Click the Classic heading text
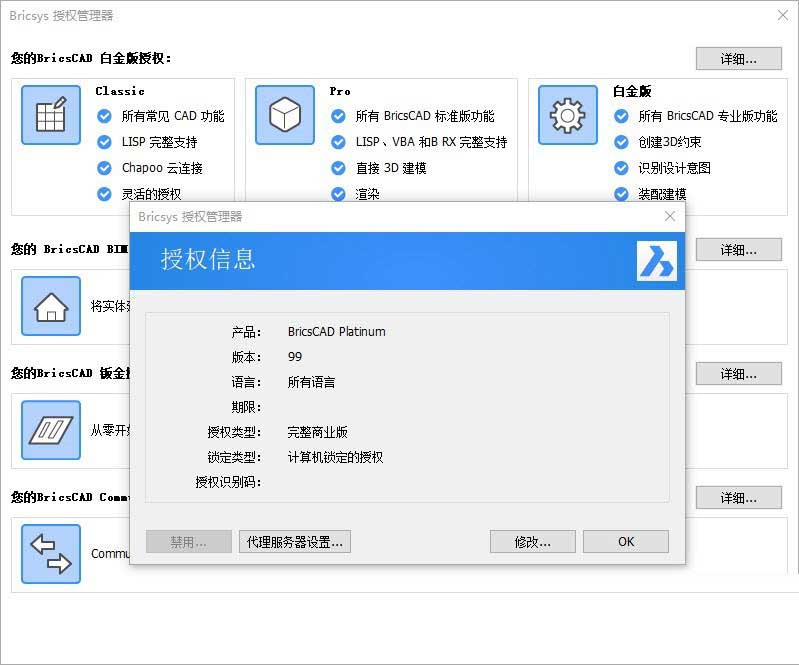The width and height of the screenshot is (799, 665). click(120, 91)
